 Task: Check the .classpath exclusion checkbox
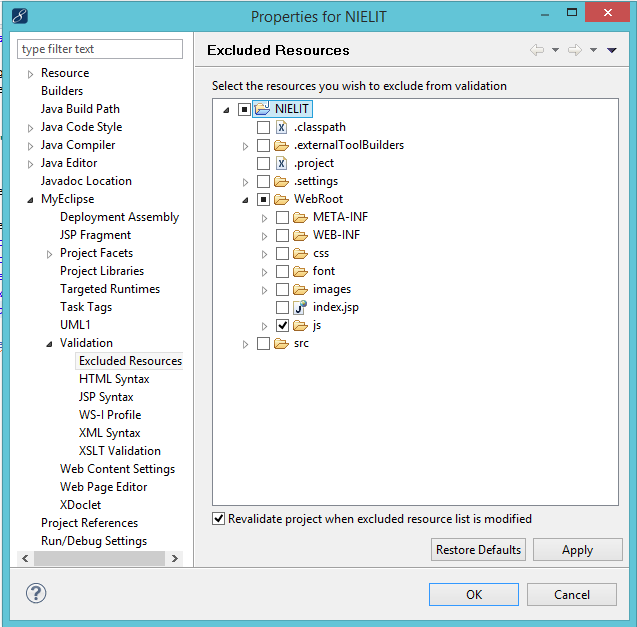click(263, 127)
